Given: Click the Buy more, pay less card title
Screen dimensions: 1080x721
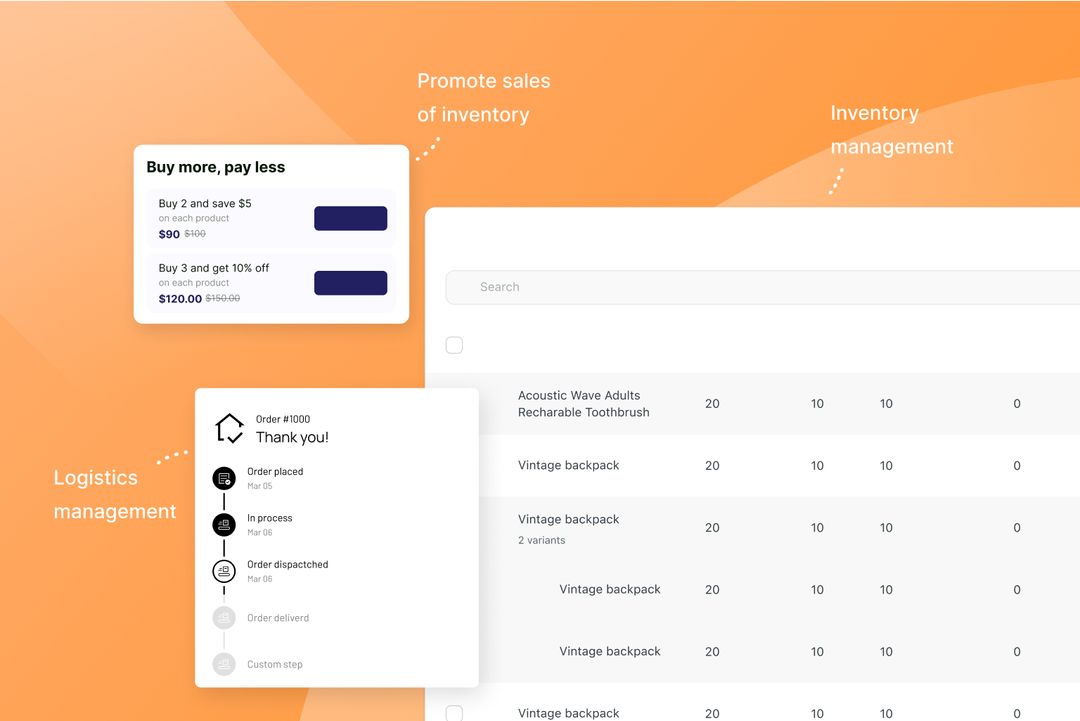Looking at the screenshot, I should (x=216, y=167).
